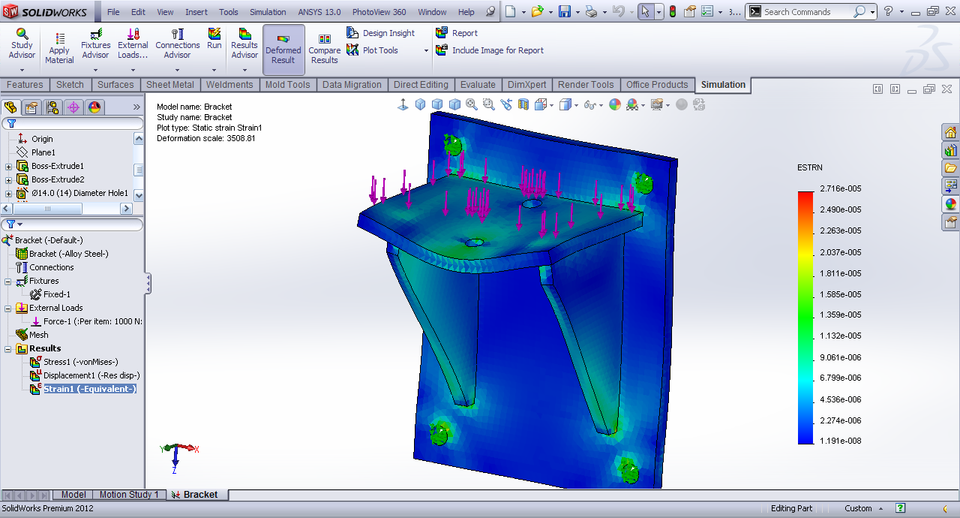The image size is (960, 518).
Task: Switch to the Motion Study 1 tab
Action: tap(129, 494)
